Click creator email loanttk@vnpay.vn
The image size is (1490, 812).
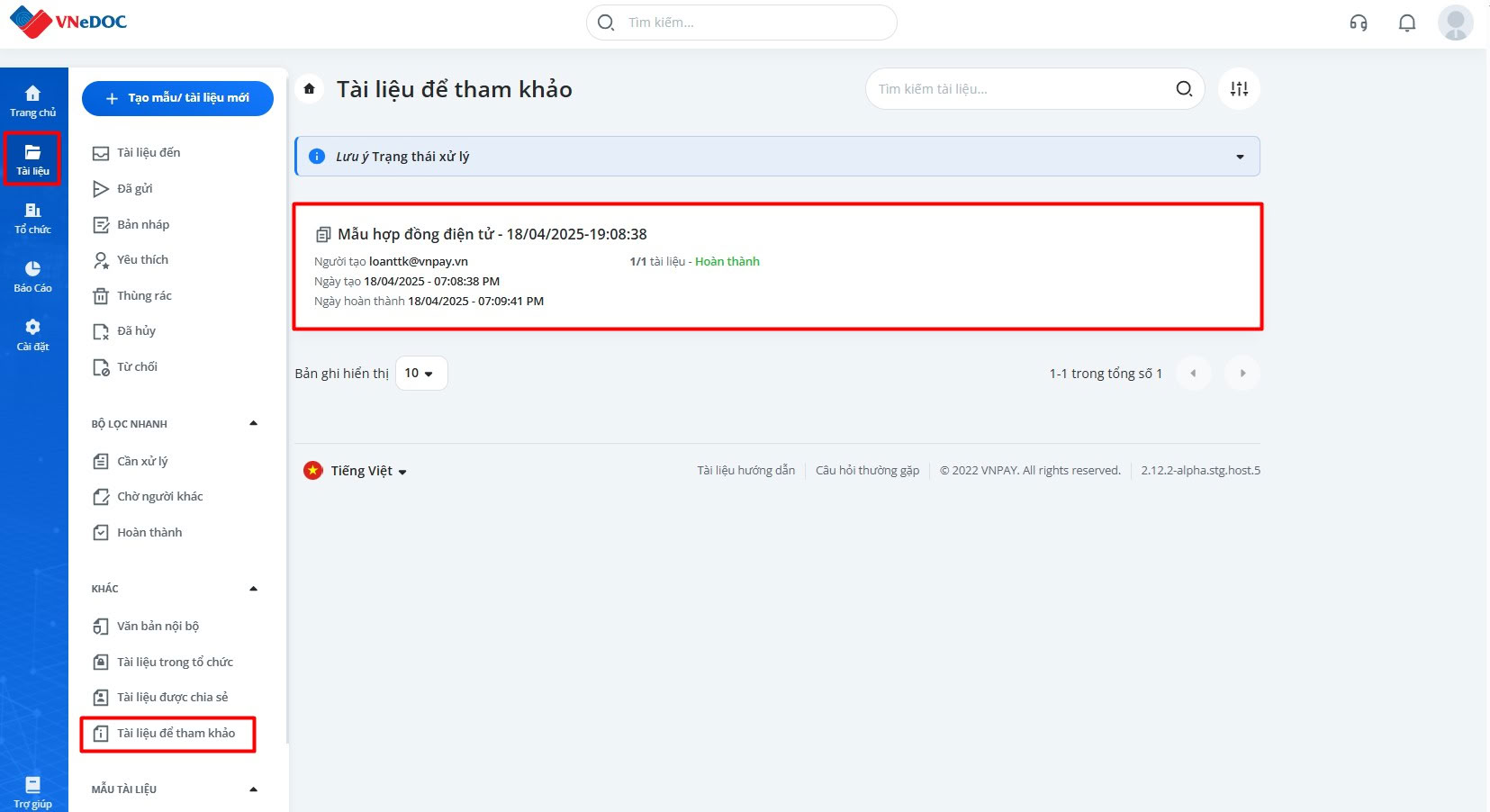419,262
